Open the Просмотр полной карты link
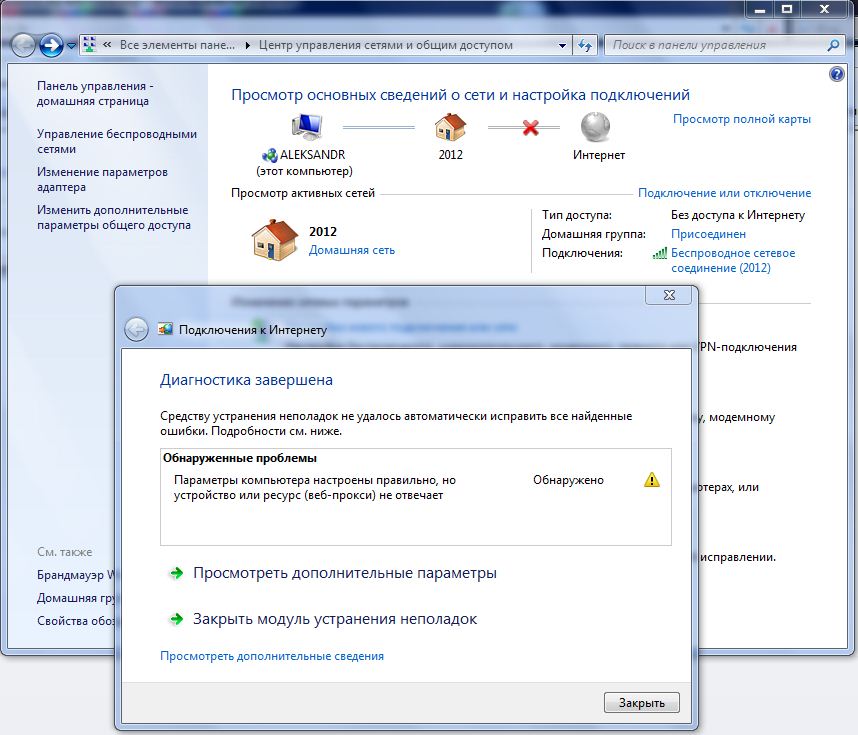Image resolution: width=858 pixels, height=735 pixels. [x=741, y=119]
